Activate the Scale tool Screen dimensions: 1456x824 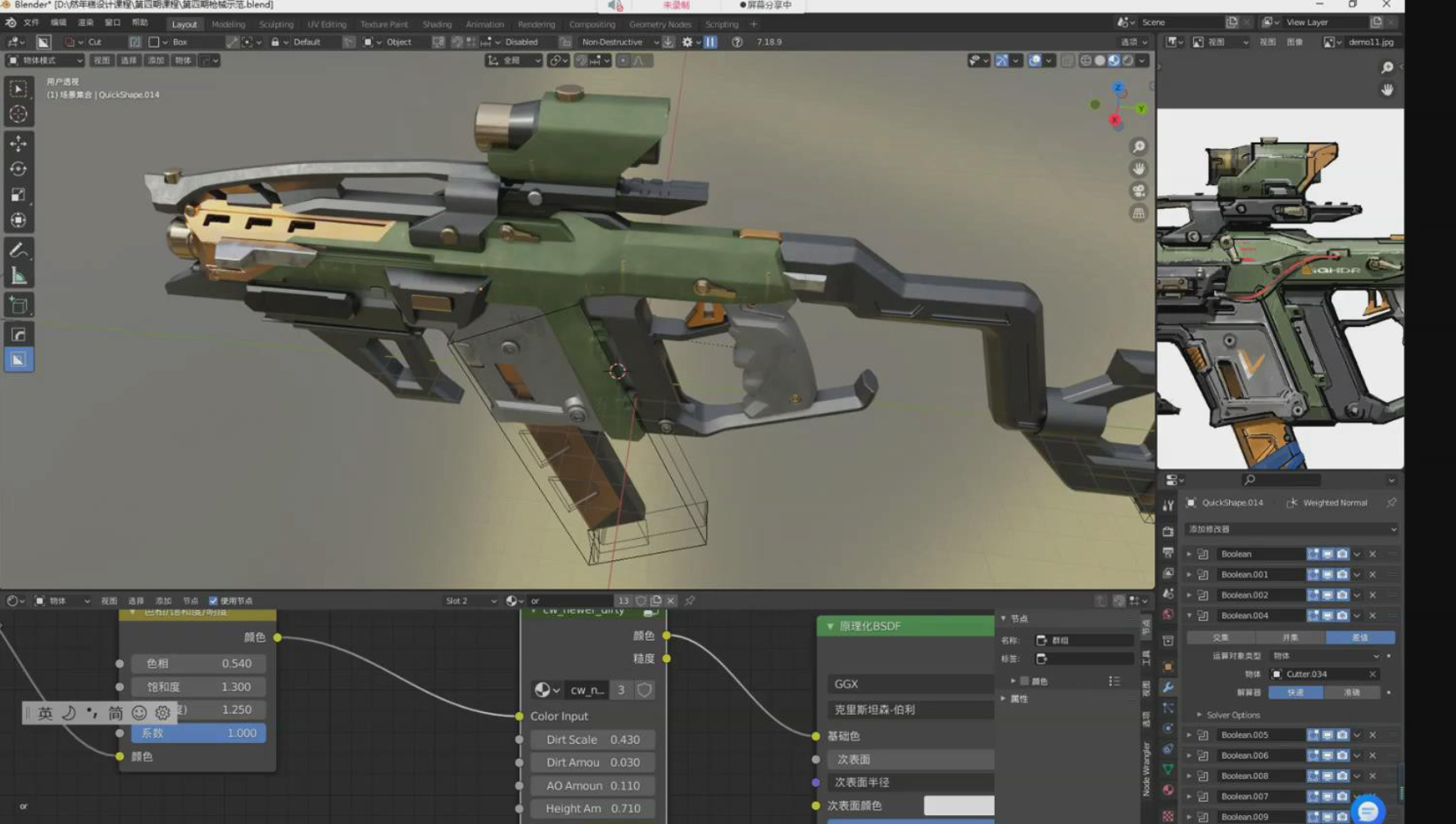[18, 195]
